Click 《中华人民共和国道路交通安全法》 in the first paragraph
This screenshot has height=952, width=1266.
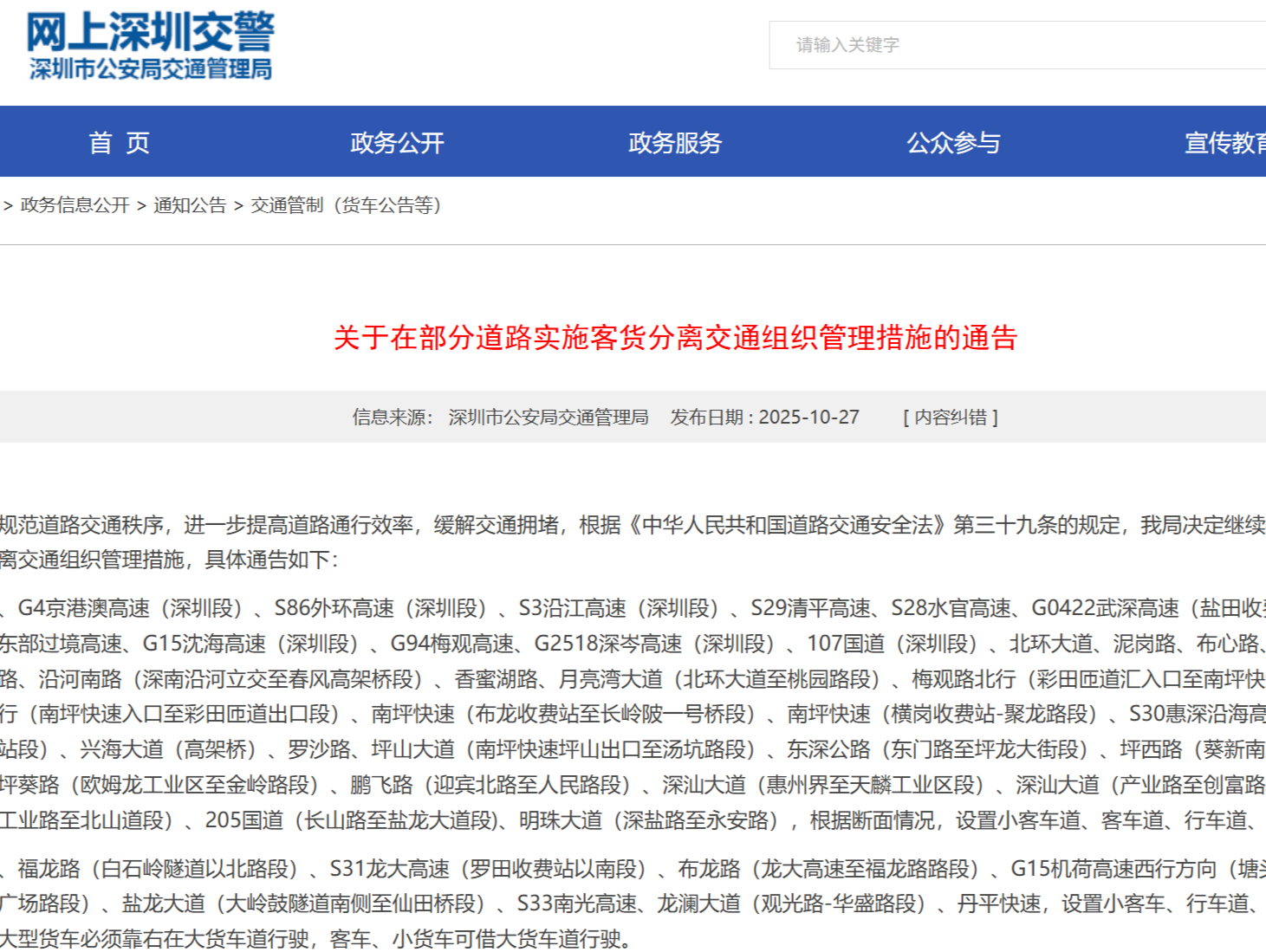pos(787,525)
